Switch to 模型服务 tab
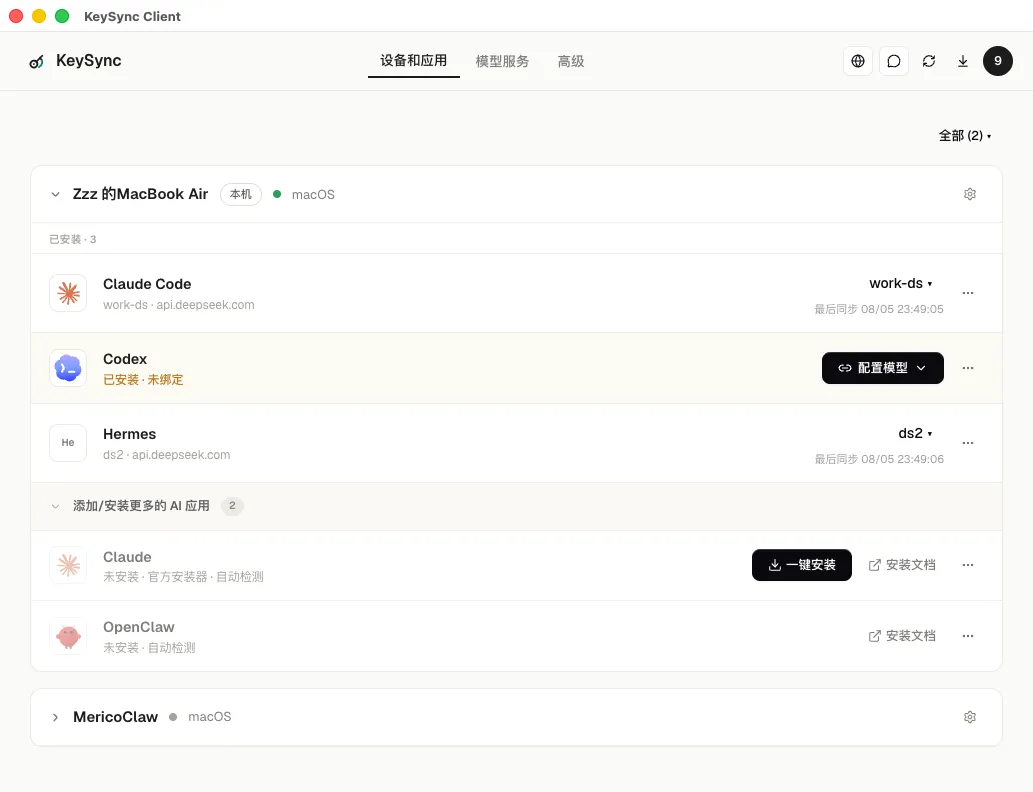 click(502, 61)
